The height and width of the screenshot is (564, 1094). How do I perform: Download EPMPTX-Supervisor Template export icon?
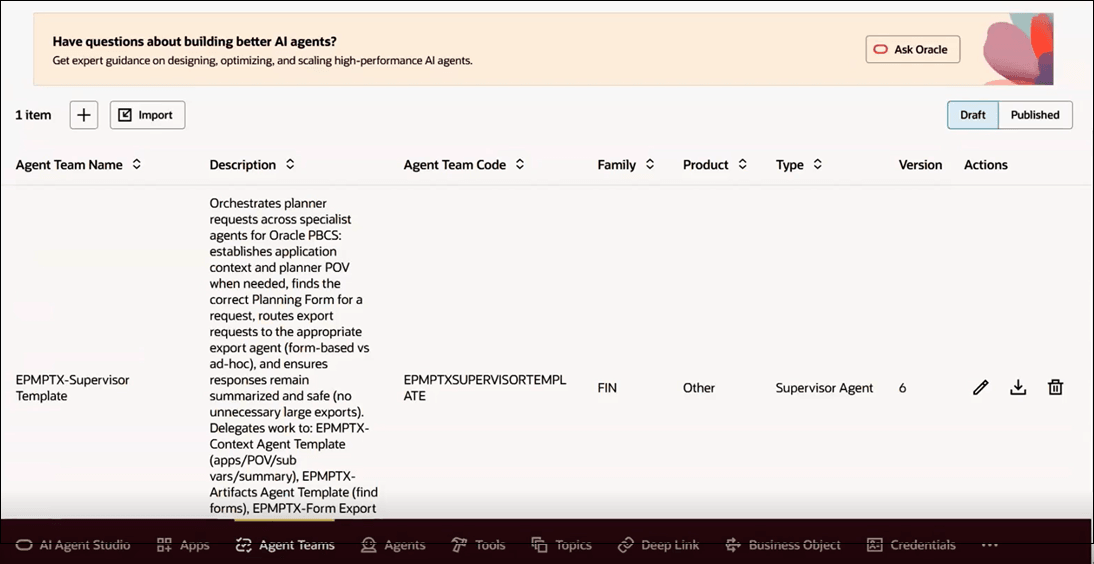[1018, 387]
